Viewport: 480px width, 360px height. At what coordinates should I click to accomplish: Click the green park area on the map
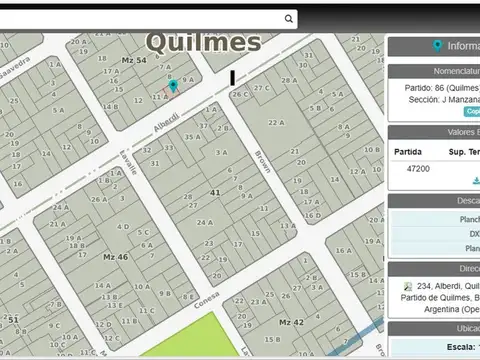(192, 337)
